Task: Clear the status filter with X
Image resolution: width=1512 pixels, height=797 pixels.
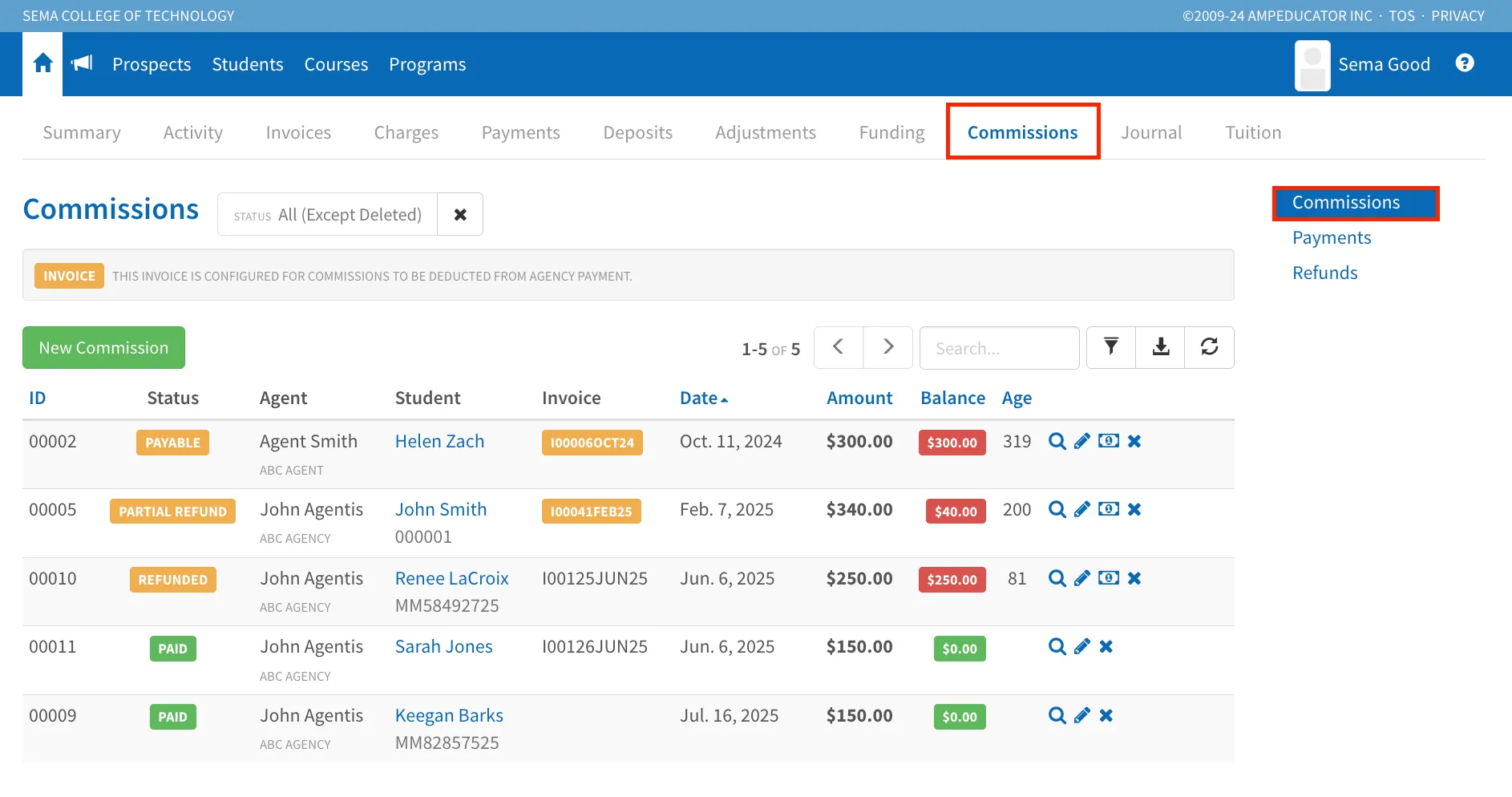Action: coord(460,214)
